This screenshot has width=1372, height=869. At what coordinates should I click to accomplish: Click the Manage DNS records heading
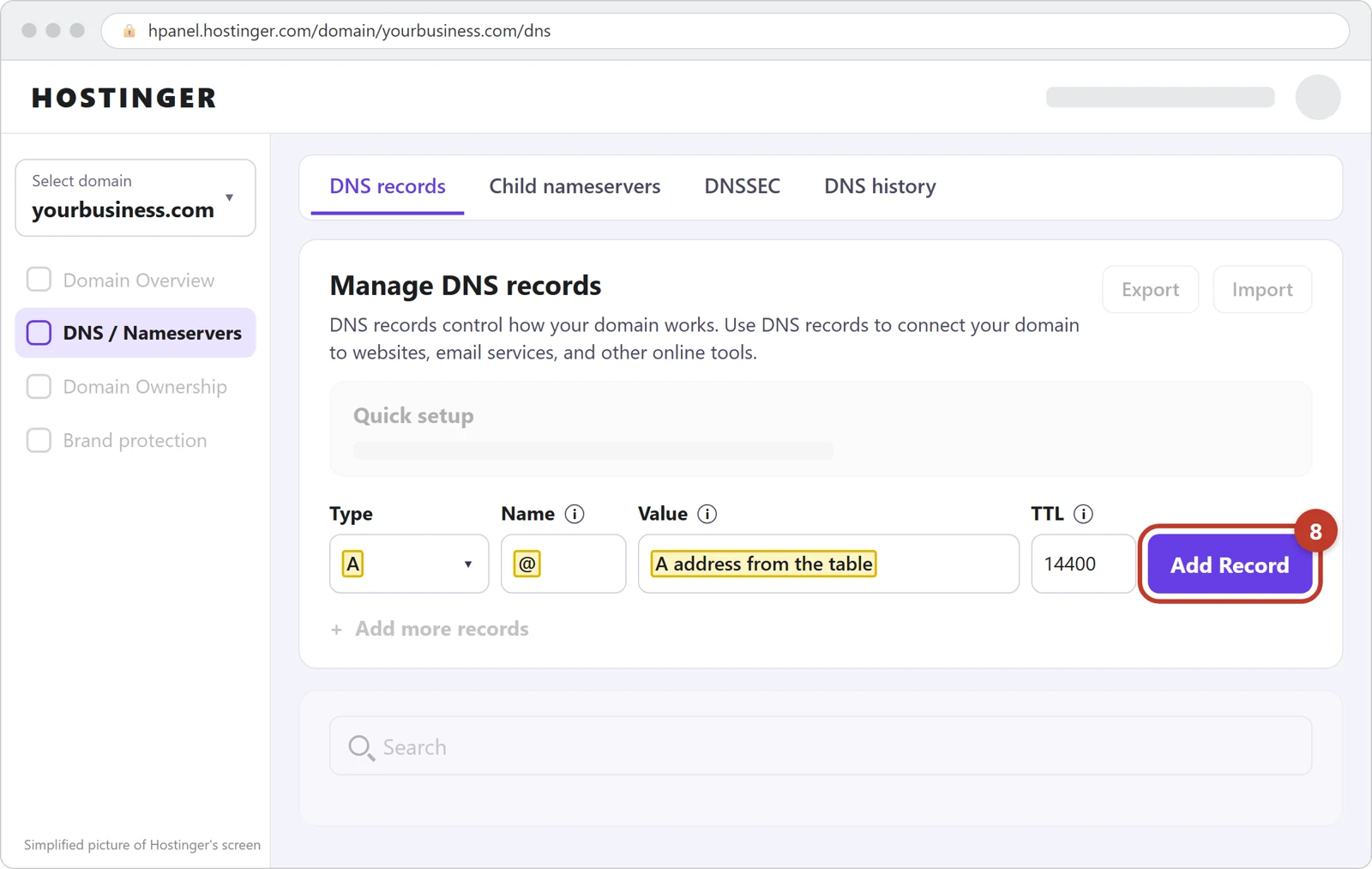pyautogui.click(x=466, y=286)
